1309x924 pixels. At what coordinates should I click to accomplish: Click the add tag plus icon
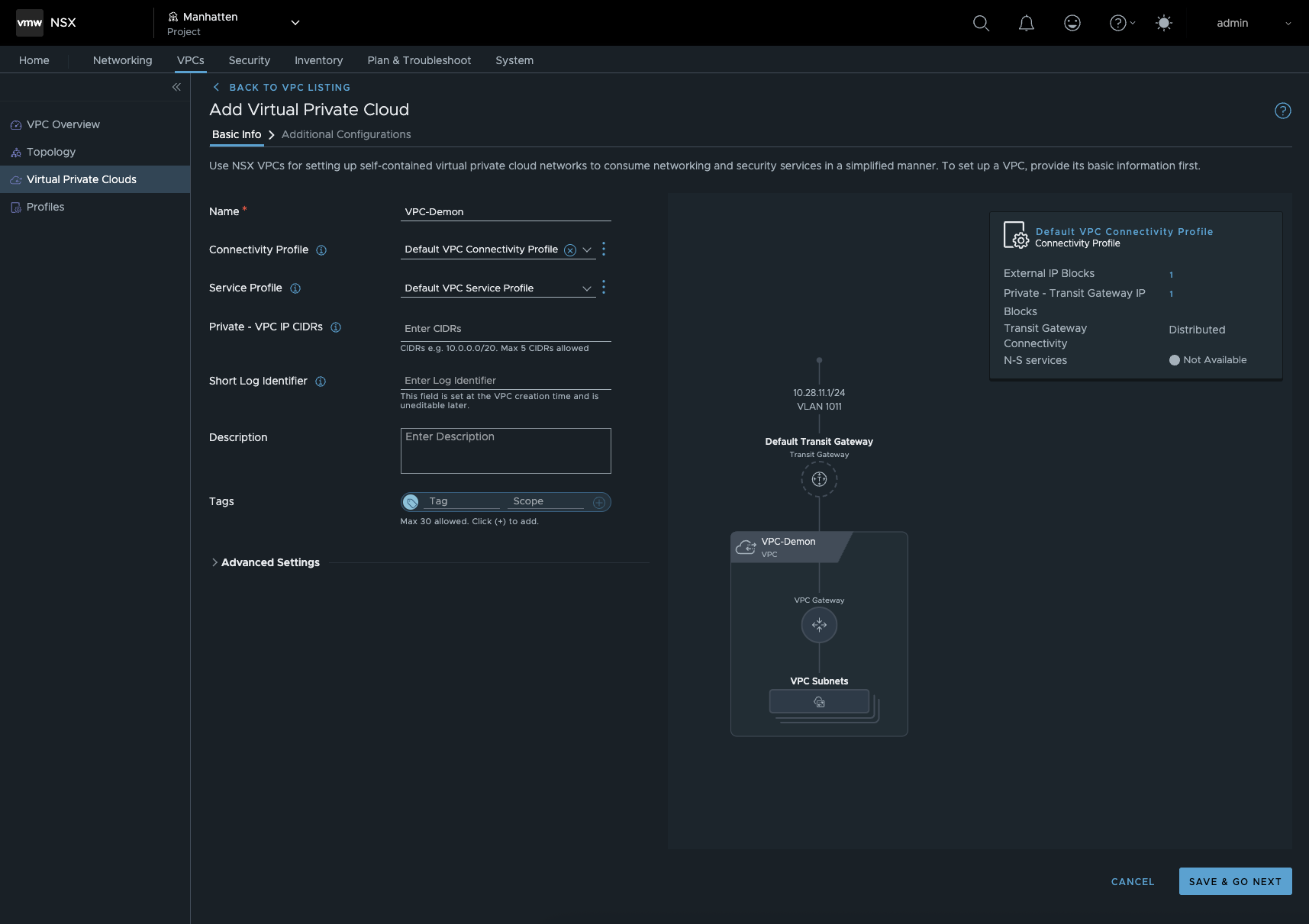(599, 502)
